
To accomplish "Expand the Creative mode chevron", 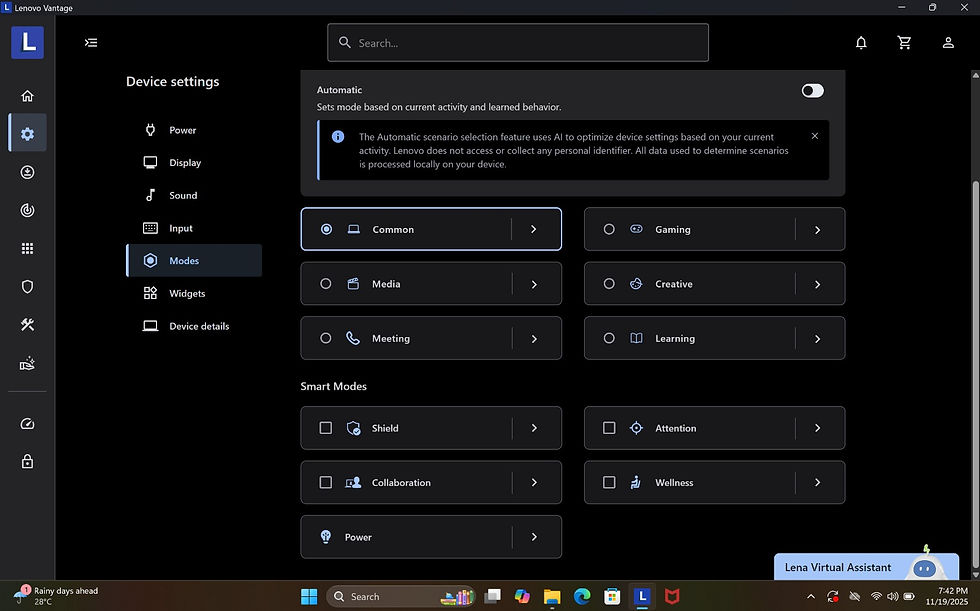I will pyautogui.click(x=818, y=284).
